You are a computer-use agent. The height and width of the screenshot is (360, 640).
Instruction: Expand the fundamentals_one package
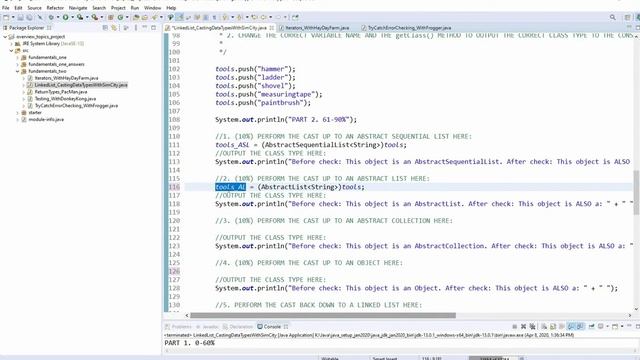coord(18,58)
